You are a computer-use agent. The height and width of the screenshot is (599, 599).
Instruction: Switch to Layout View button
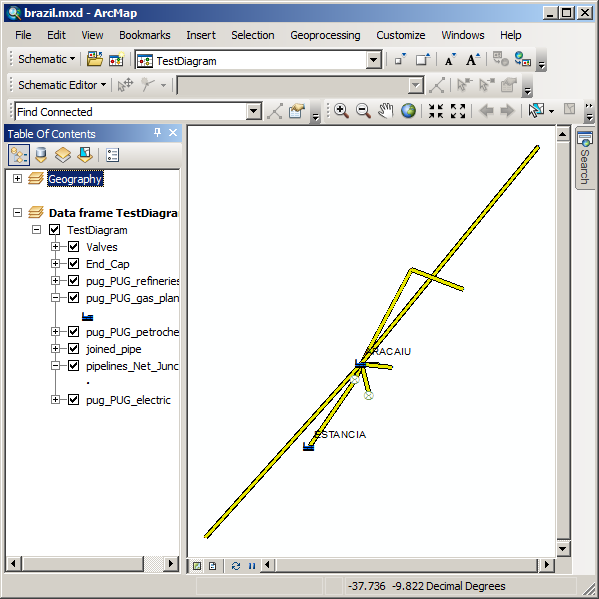point(213,566)
